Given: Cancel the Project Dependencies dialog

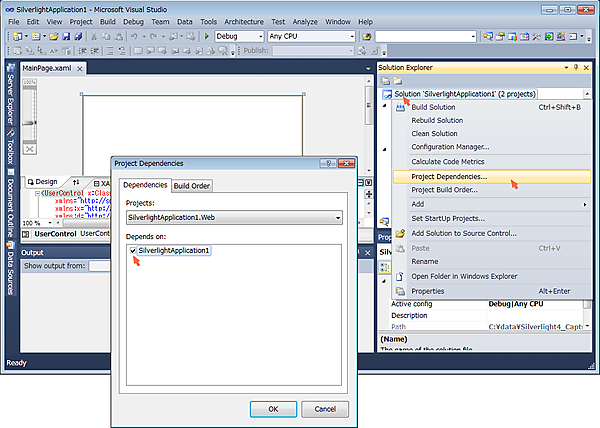Looking at the screenshot, I should pyautogui.click(x=325, y=409).
